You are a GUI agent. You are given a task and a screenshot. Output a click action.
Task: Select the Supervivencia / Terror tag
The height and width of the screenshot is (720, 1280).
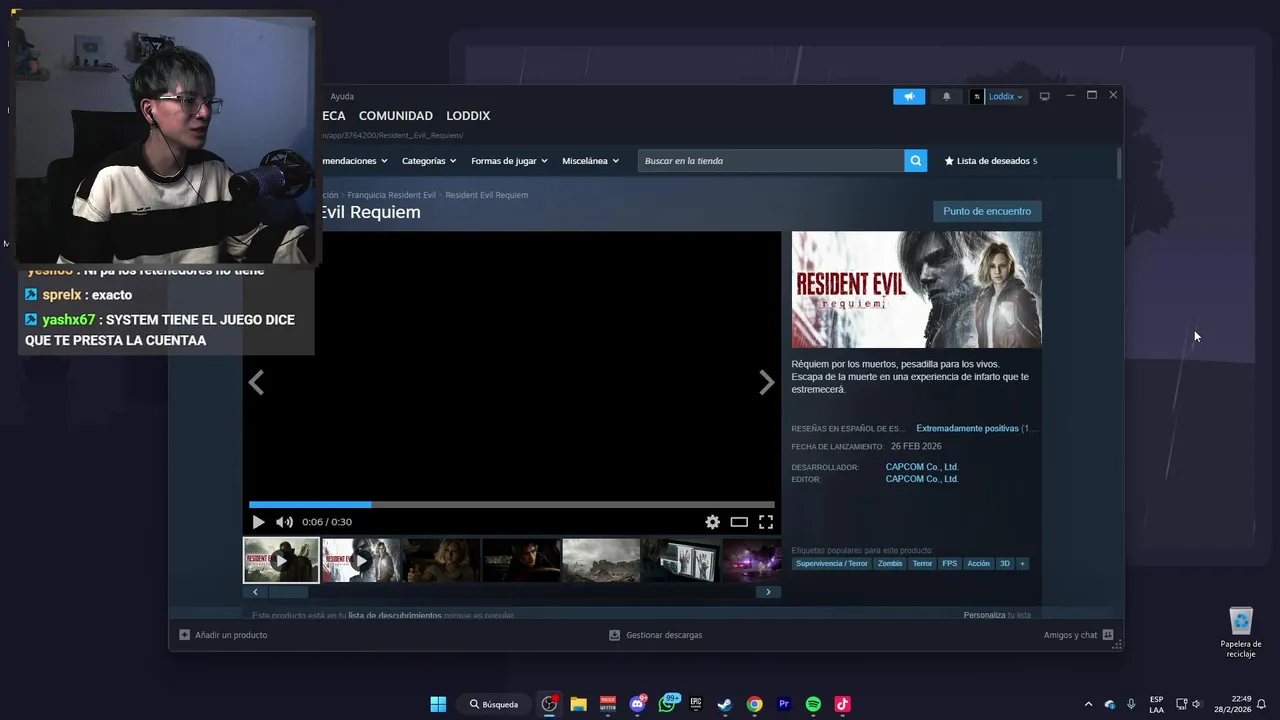point(832,564)
